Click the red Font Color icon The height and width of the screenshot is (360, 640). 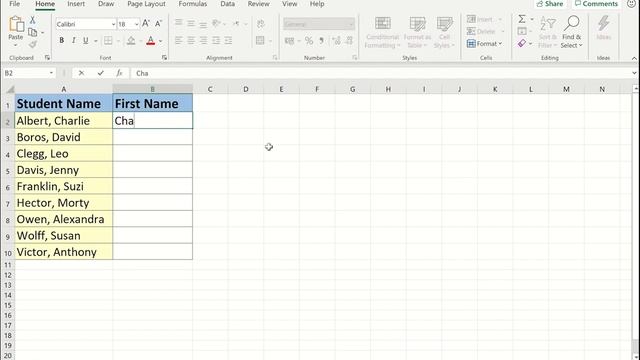point(151,40)
